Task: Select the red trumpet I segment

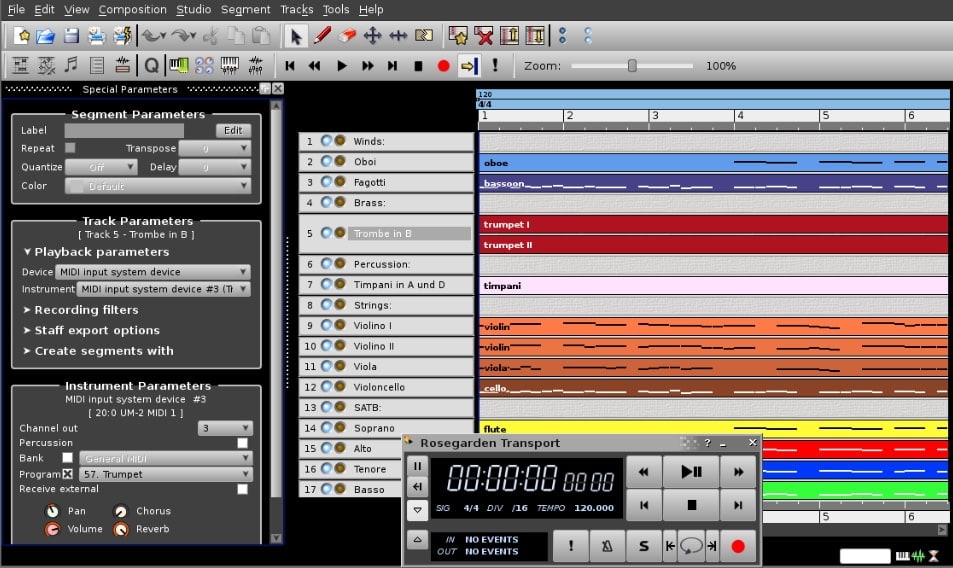Action: point(714,224)
